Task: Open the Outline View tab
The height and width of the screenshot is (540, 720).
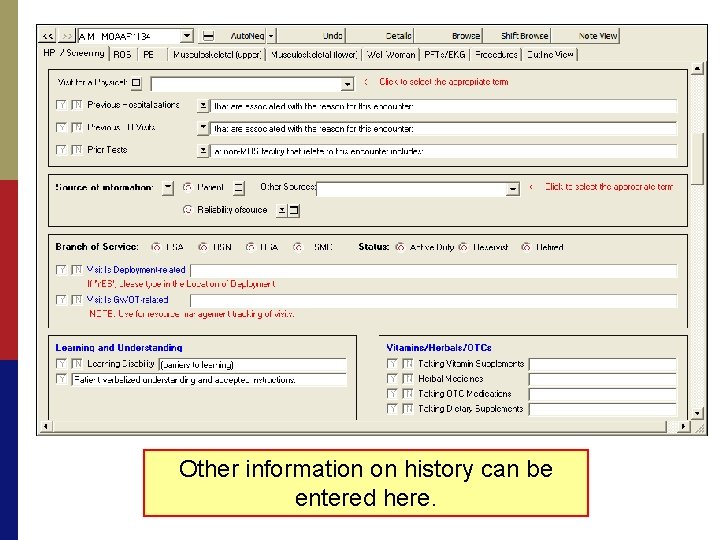Action: [x=550, y=55]
